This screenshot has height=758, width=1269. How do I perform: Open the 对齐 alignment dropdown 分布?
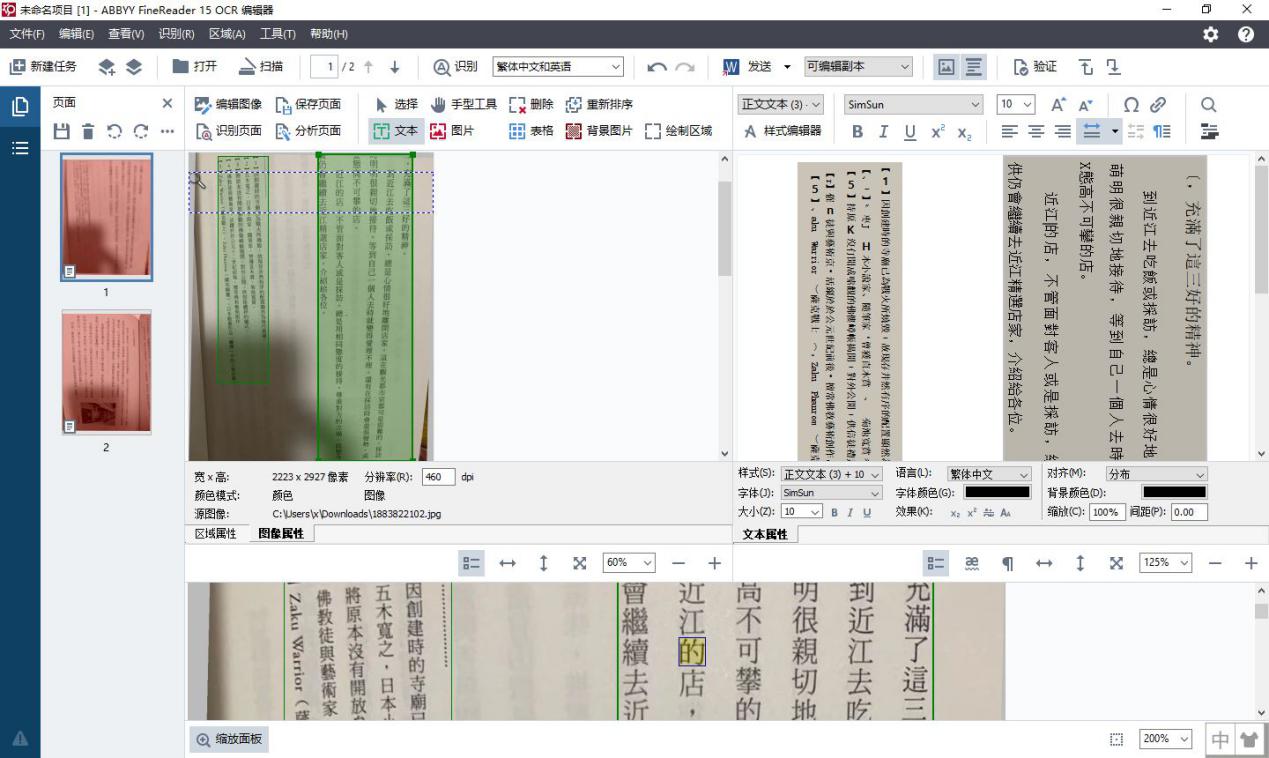1156,474
